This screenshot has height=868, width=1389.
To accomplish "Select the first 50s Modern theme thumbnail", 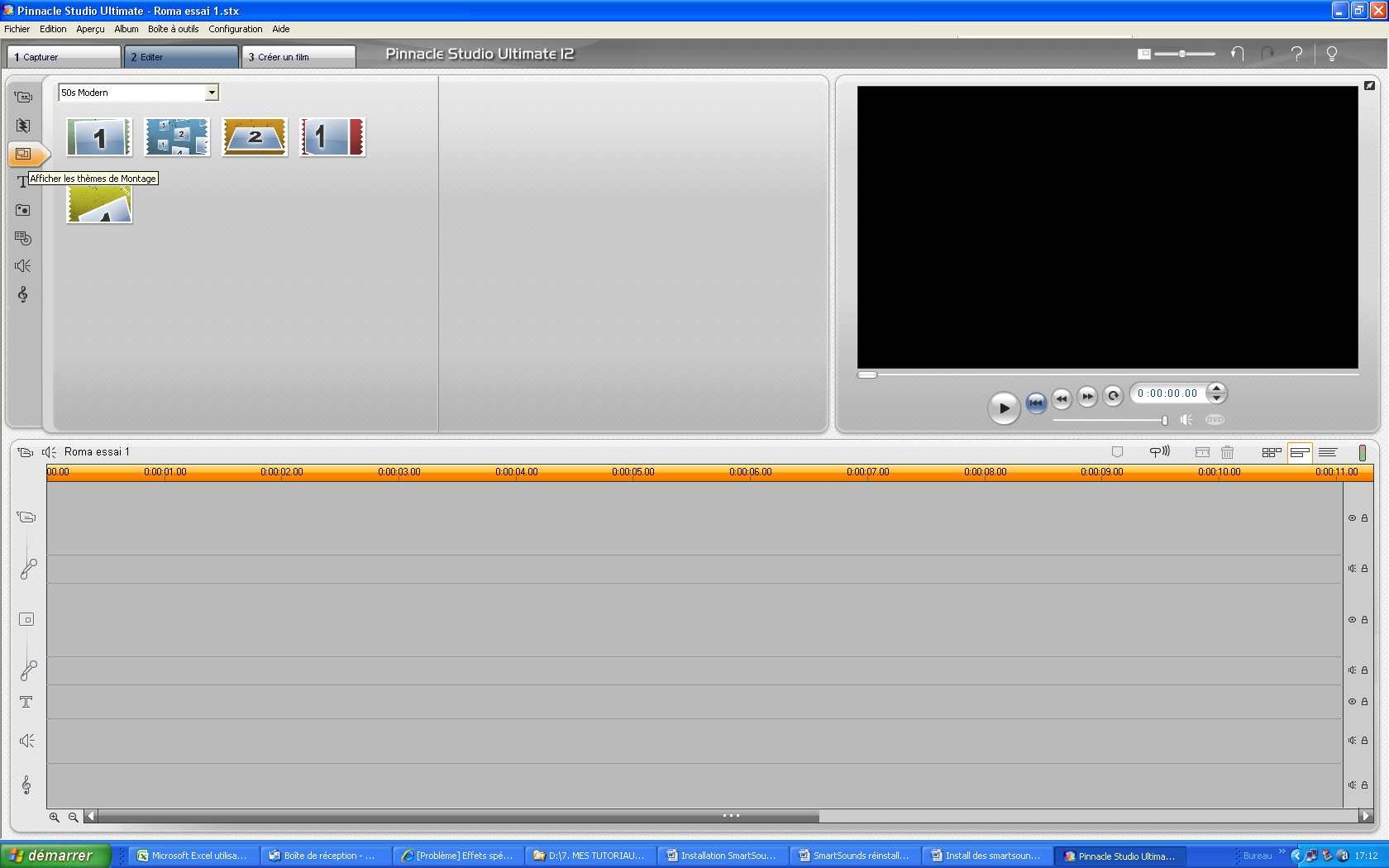I will tap(99, 137).
